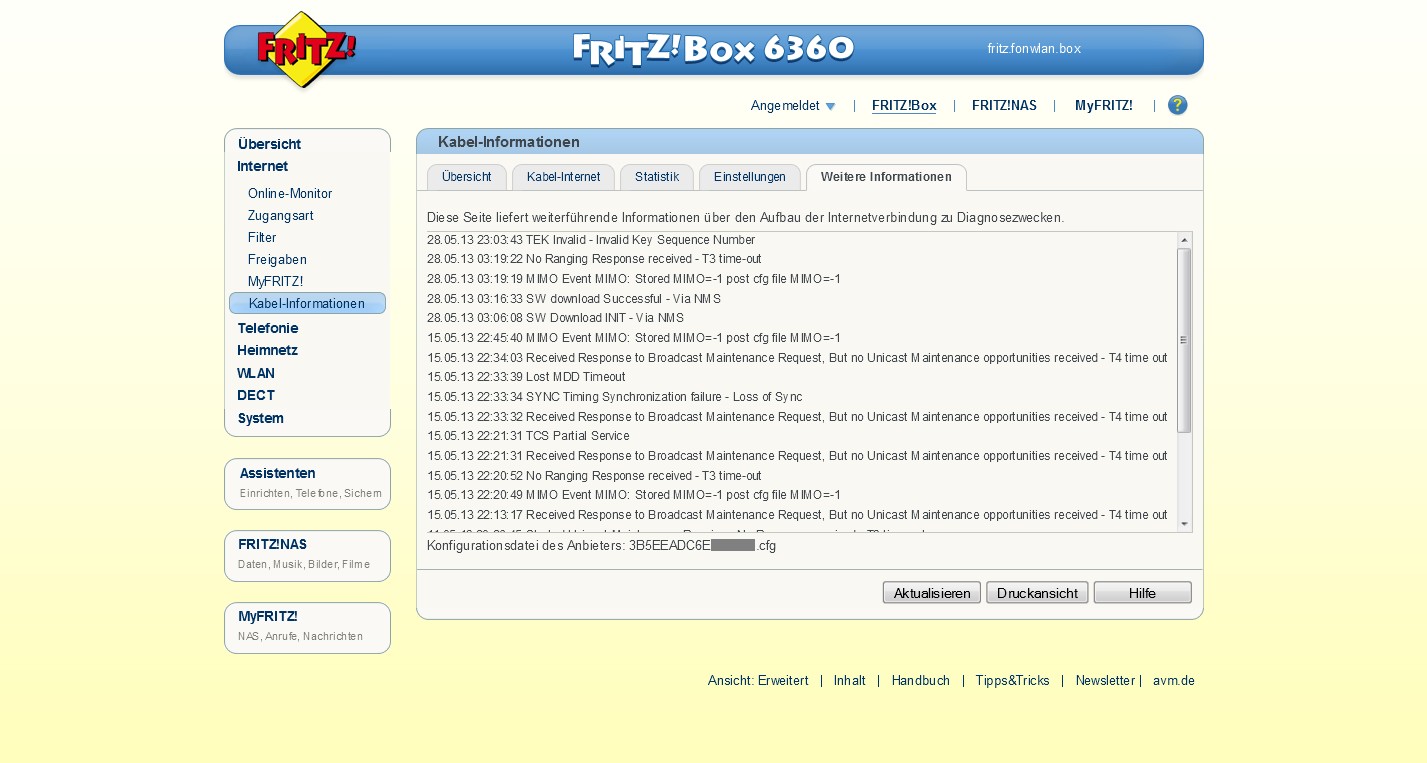Select the Weitere Informationen tab

pos(886,177)
